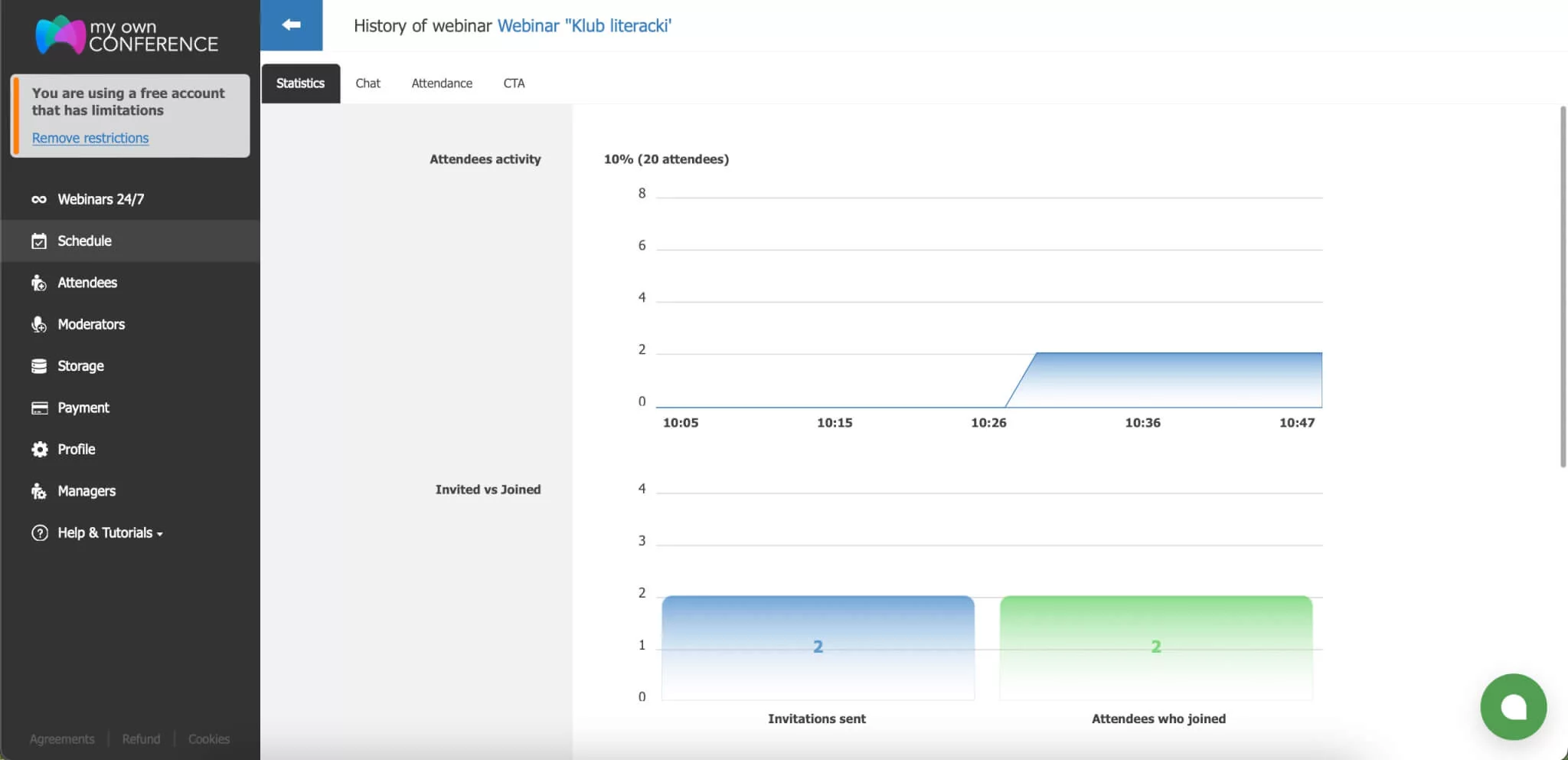Click the Remove restrictions link

tap(90, 137)
